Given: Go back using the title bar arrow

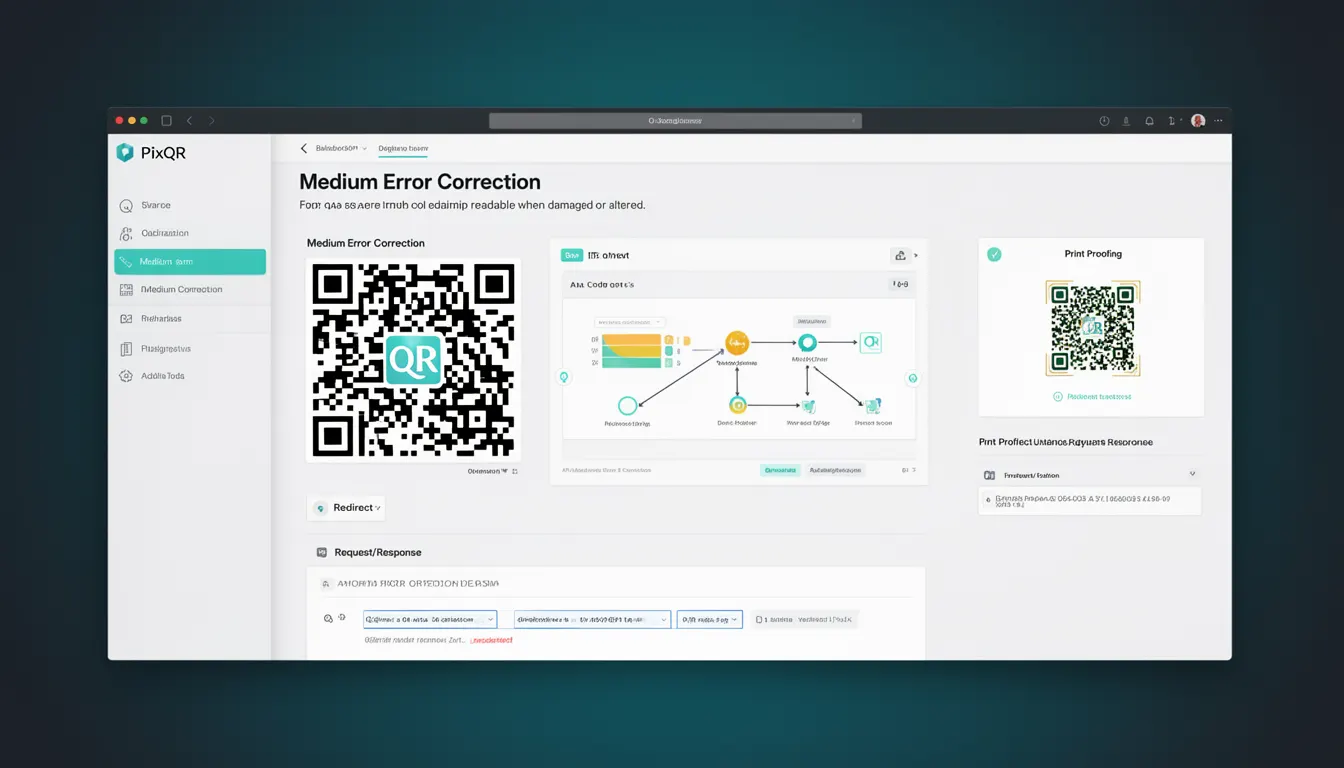Looking at the screenshot, I should pos(189,120).
